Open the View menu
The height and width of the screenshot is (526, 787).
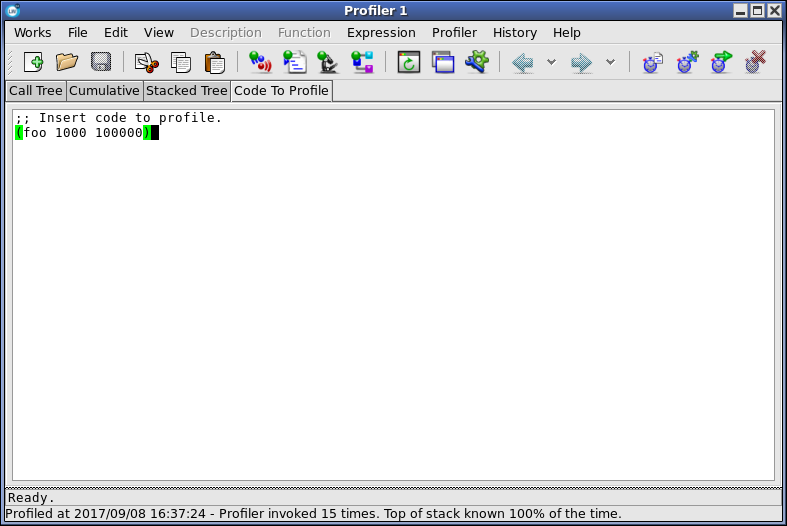[159, 33]
